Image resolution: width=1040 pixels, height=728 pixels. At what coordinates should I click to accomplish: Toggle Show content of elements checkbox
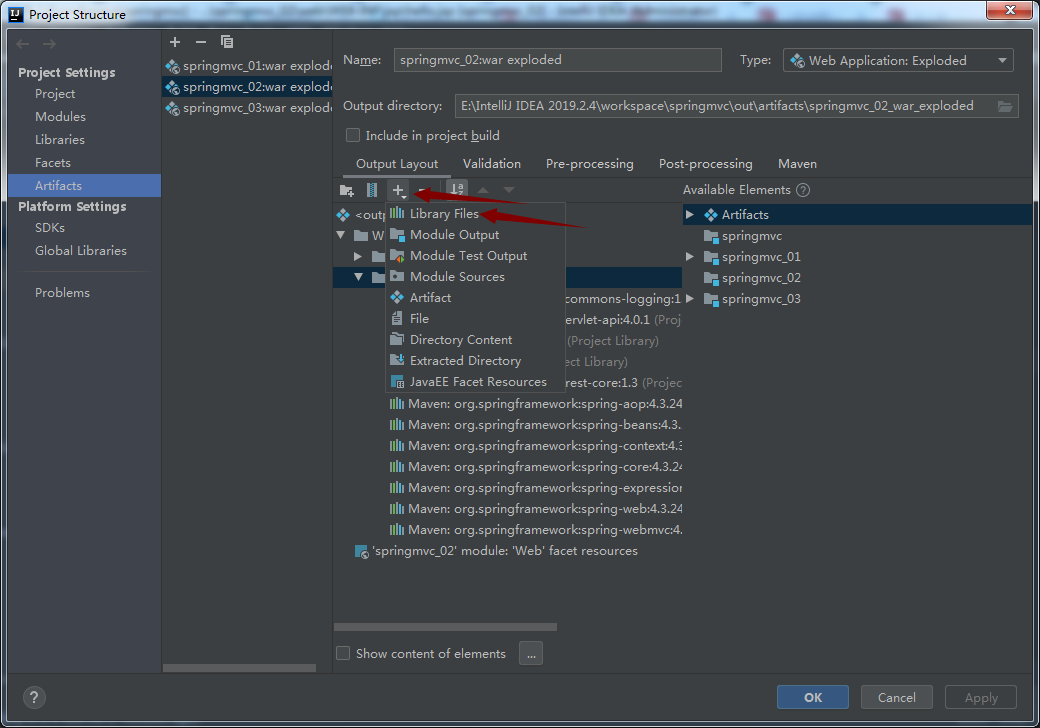point(343,653)
